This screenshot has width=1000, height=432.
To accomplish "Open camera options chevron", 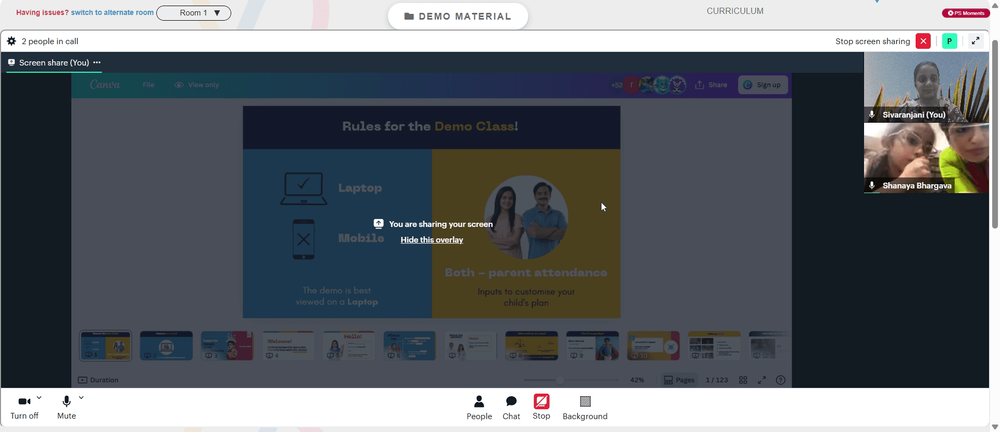I will pos(39,398).
